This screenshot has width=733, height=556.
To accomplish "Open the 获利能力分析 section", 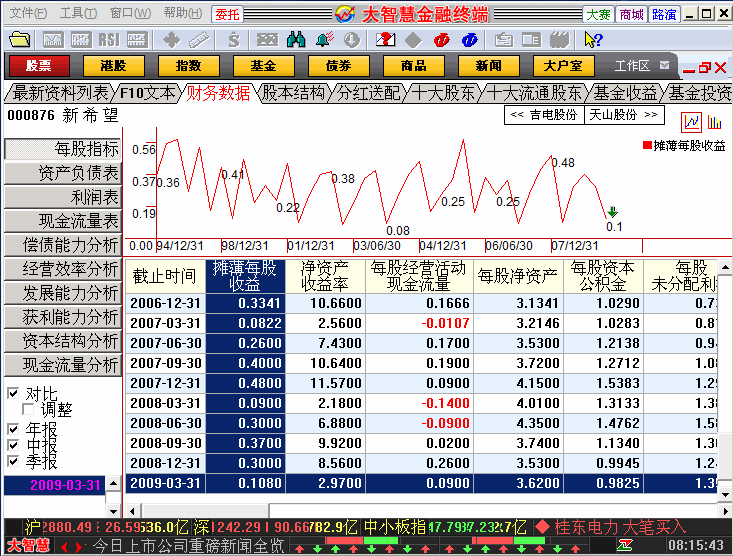I will pyautogui.click(x=63, y=317).
